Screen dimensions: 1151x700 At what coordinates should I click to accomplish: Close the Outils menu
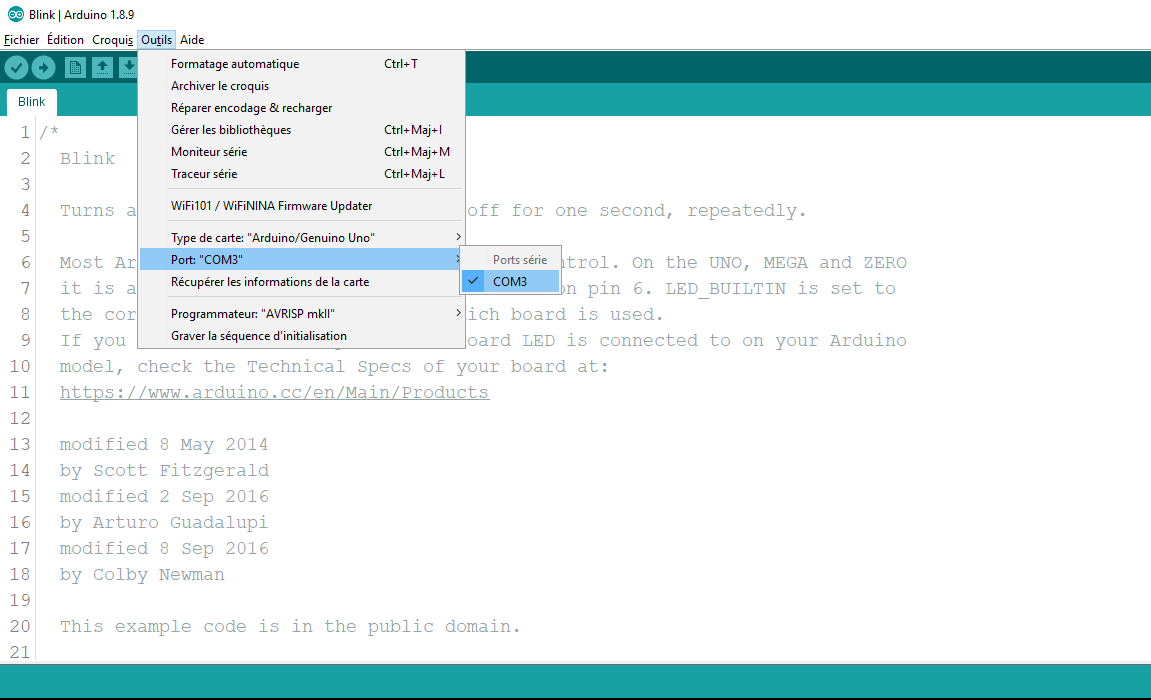156,40
